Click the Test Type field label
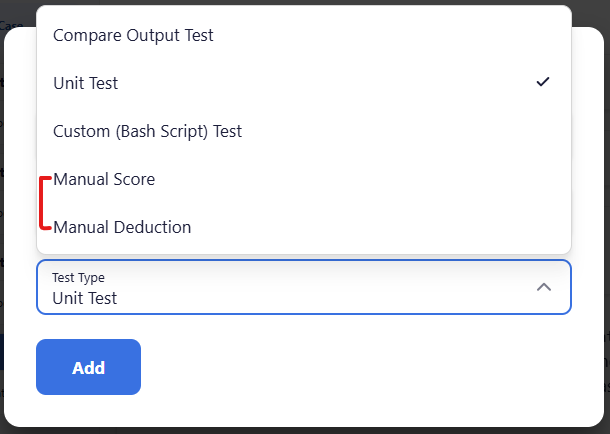 [x=78, y=278]
